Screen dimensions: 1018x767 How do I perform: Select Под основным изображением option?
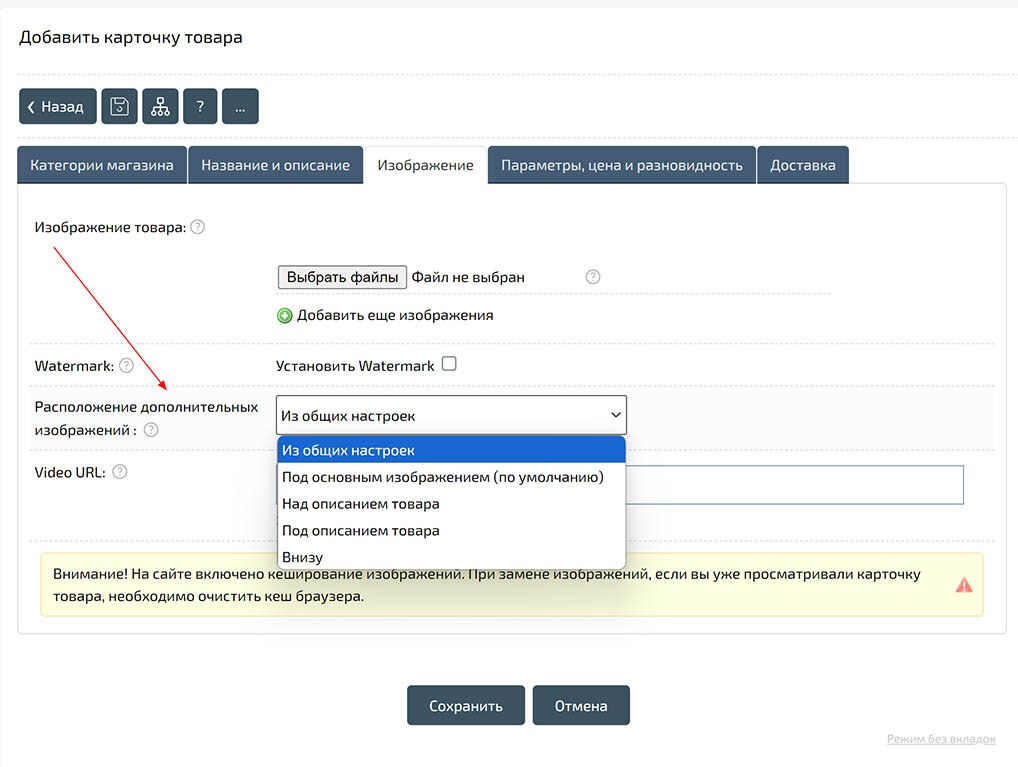pyautogui.click(x=442, y=477)
